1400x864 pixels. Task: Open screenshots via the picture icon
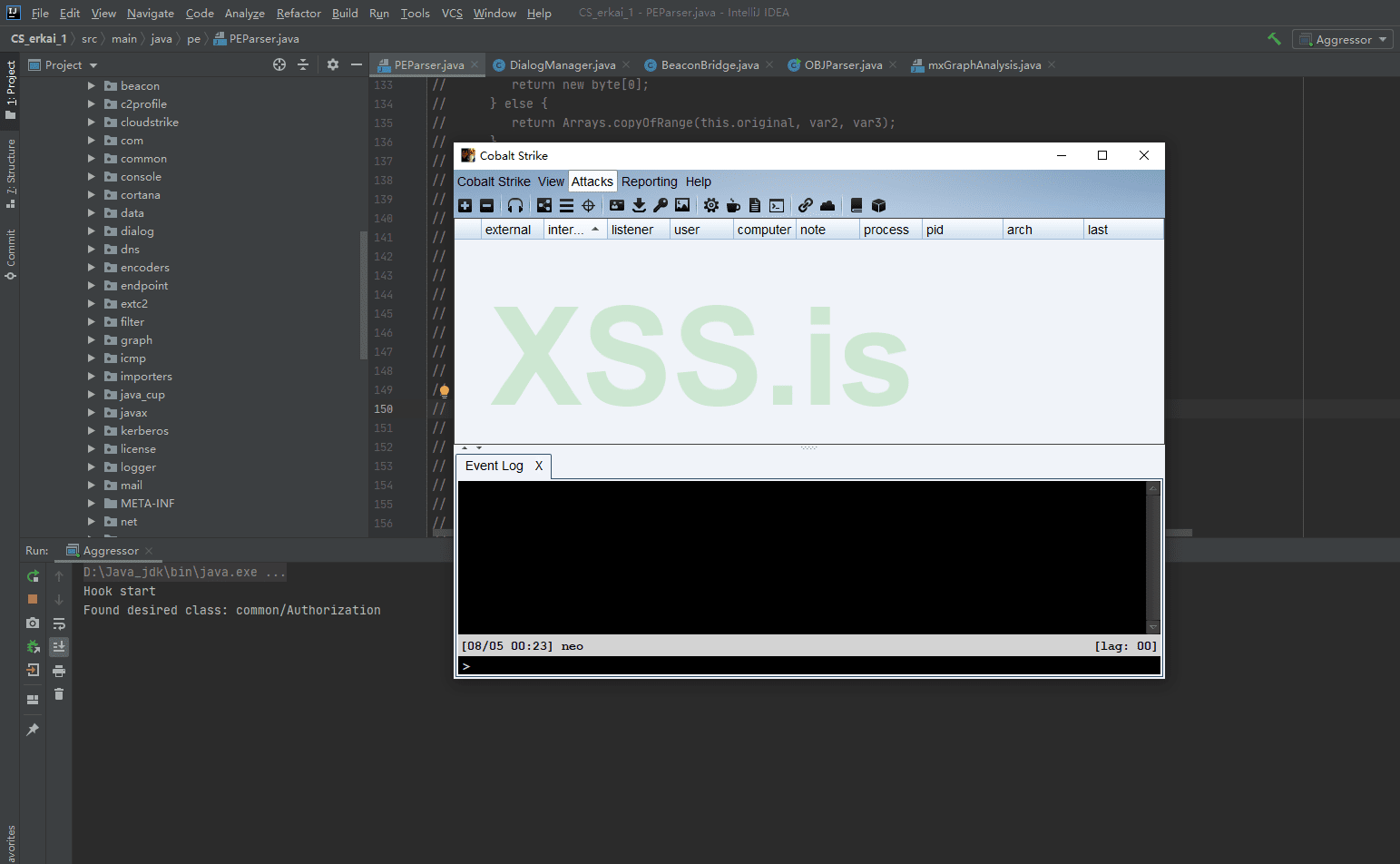pyautogui.click(x=682, y=206)
